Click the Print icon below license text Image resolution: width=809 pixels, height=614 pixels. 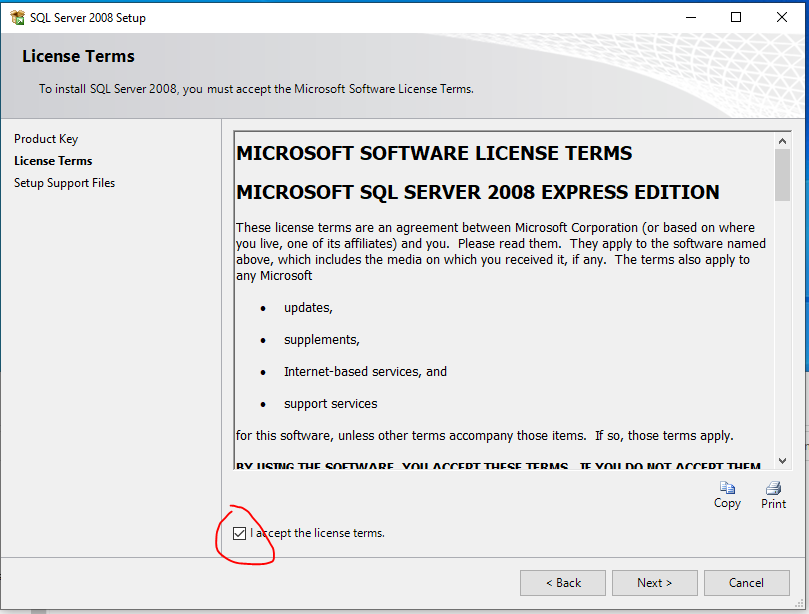[773, 488]
